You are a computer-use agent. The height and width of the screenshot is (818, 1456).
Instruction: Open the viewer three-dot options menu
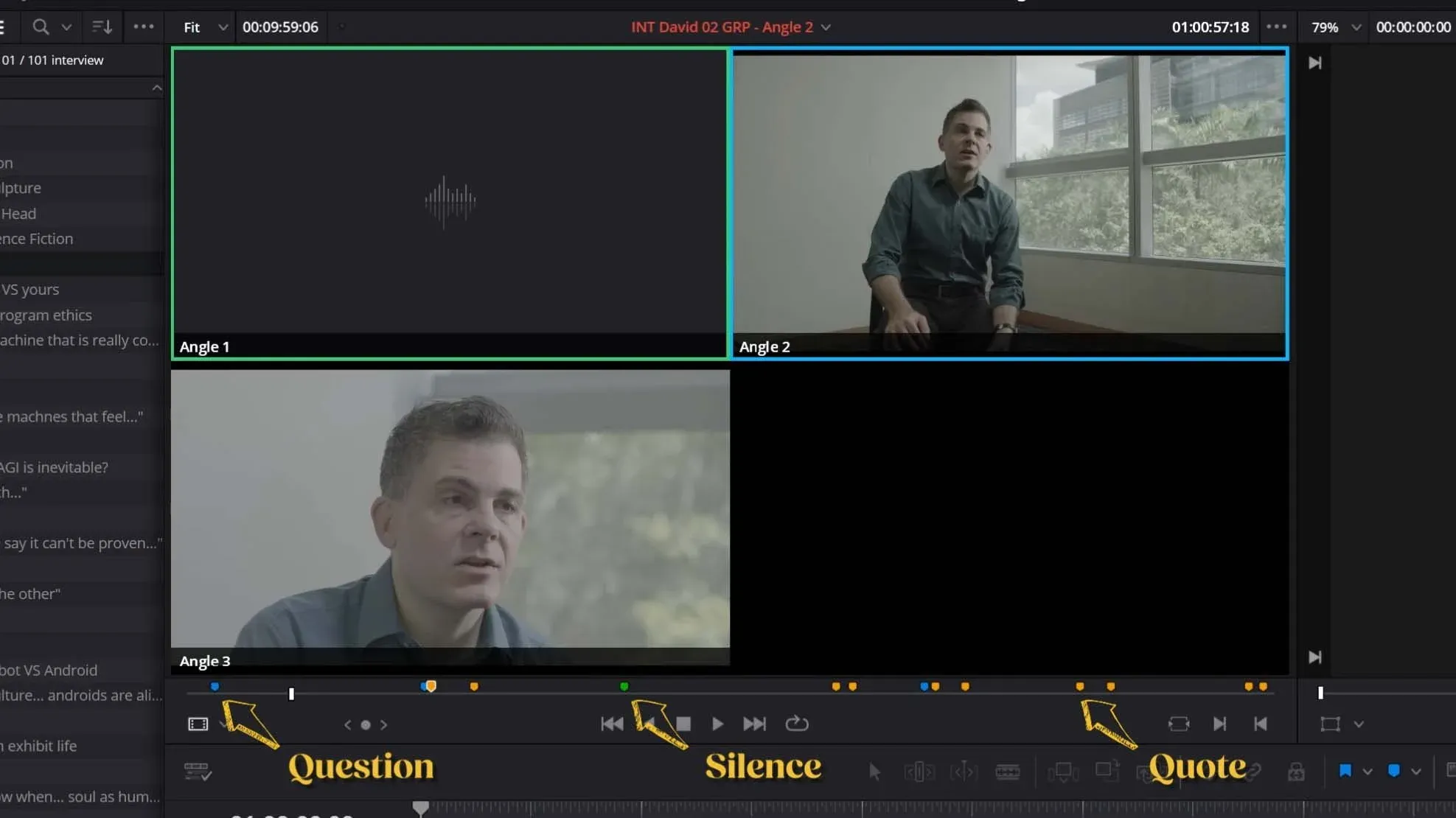point(1276,27)
